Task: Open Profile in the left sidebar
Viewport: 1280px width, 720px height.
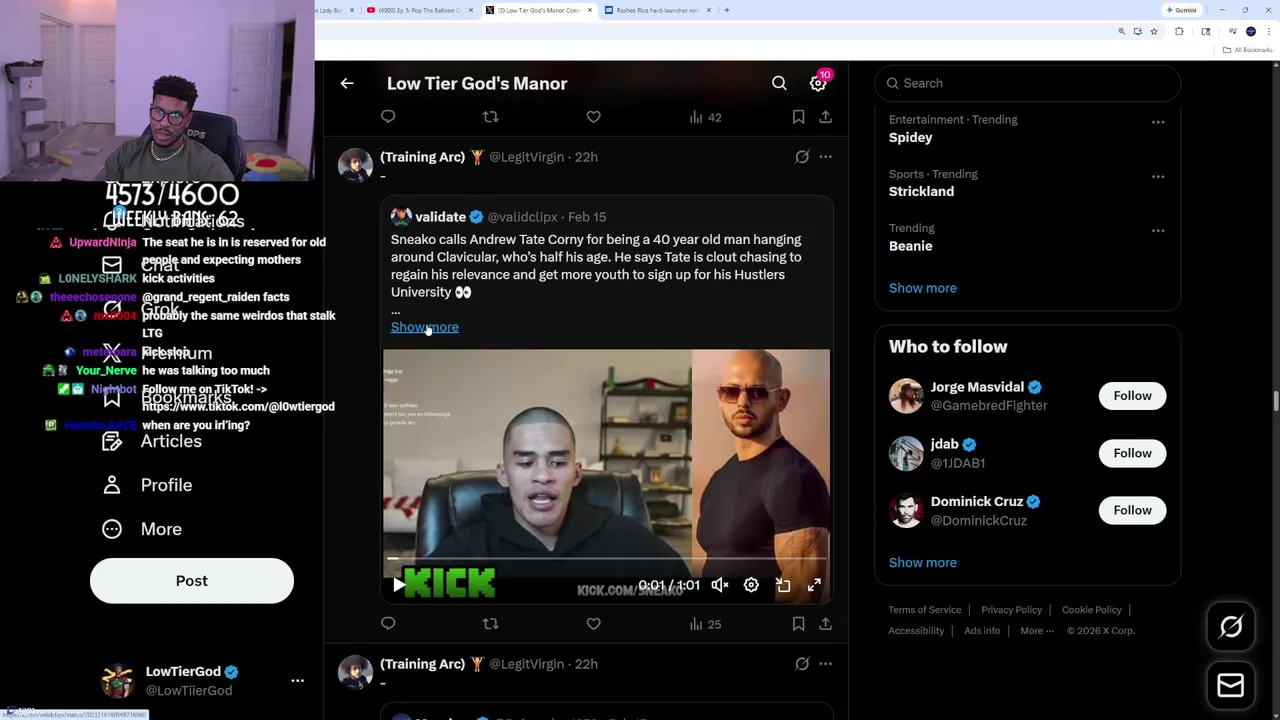Action: pyautogui.click(x=147, y=485)
